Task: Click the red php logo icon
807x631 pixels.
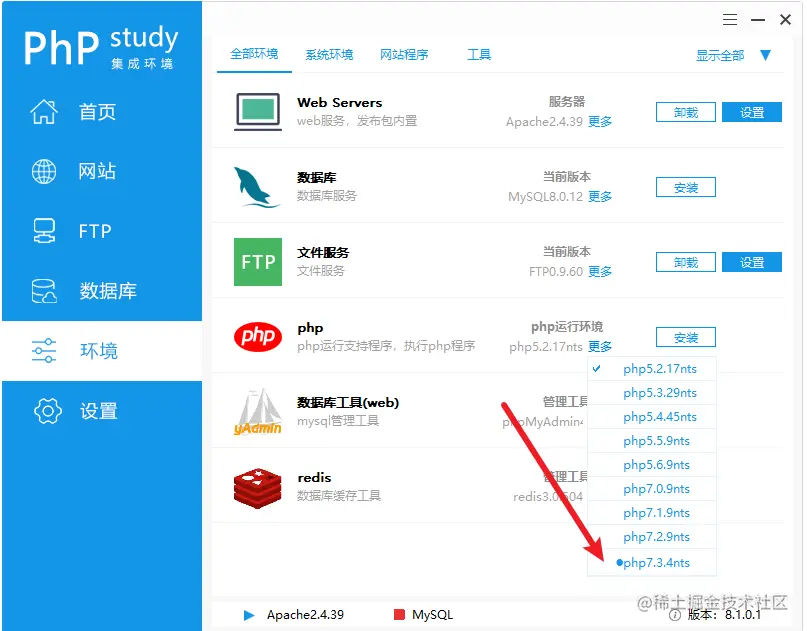Action: 258,337
